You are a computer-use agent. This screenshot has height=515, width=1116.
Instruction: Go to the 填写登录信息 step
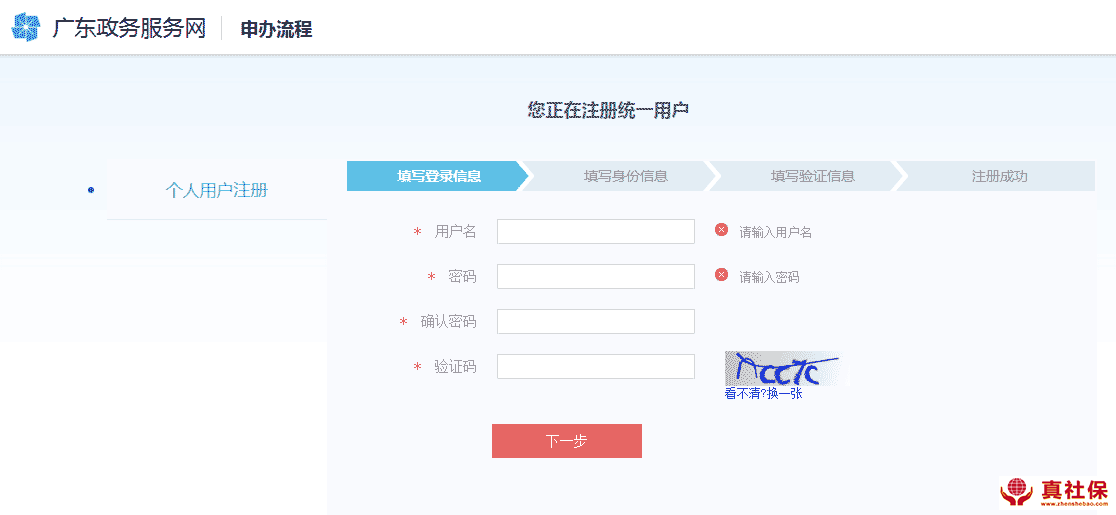pos(438,176)
